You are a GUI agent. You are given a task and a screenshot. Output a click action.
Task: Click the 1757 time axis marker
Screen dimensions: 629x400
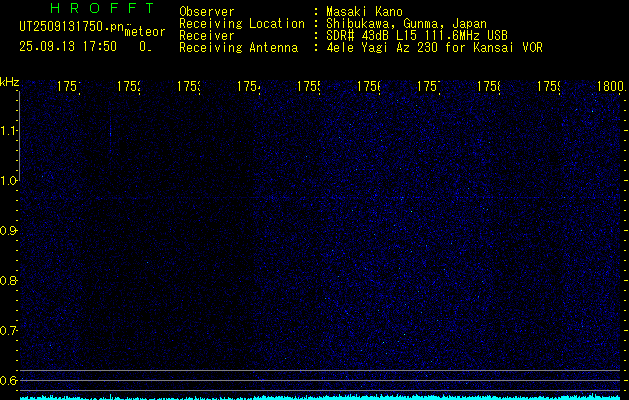pyautogui.click(x=428, y=86)
